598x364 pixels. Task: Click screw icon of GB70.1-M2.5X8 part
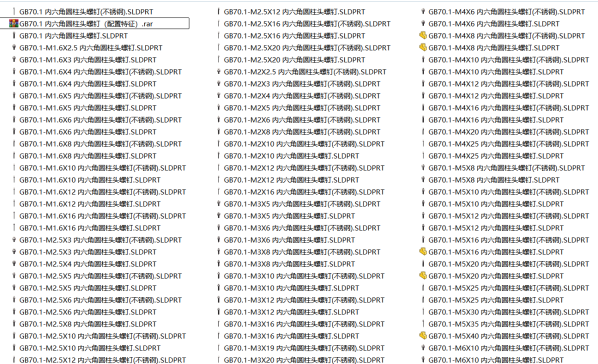pos(14,324)
